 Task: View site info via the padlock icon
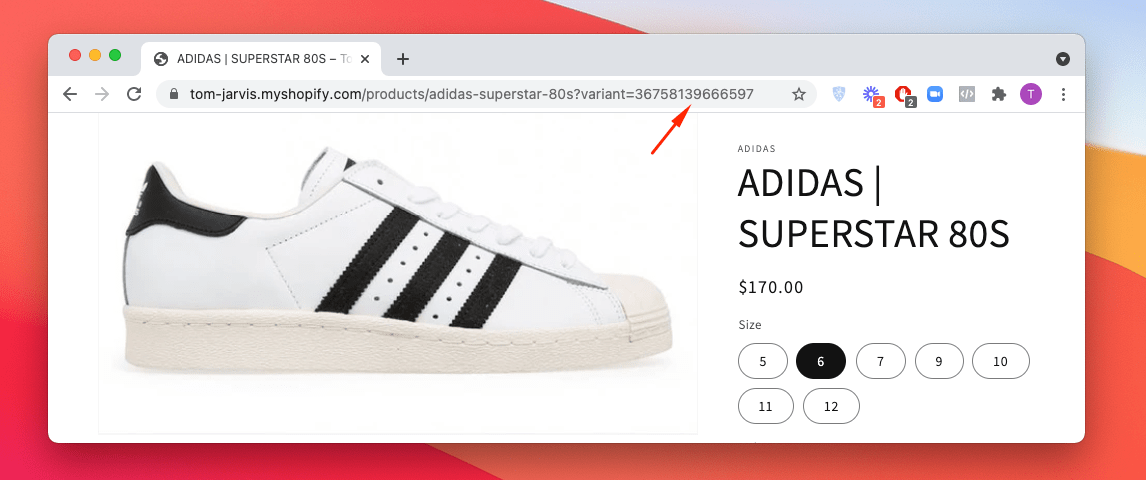174,94
